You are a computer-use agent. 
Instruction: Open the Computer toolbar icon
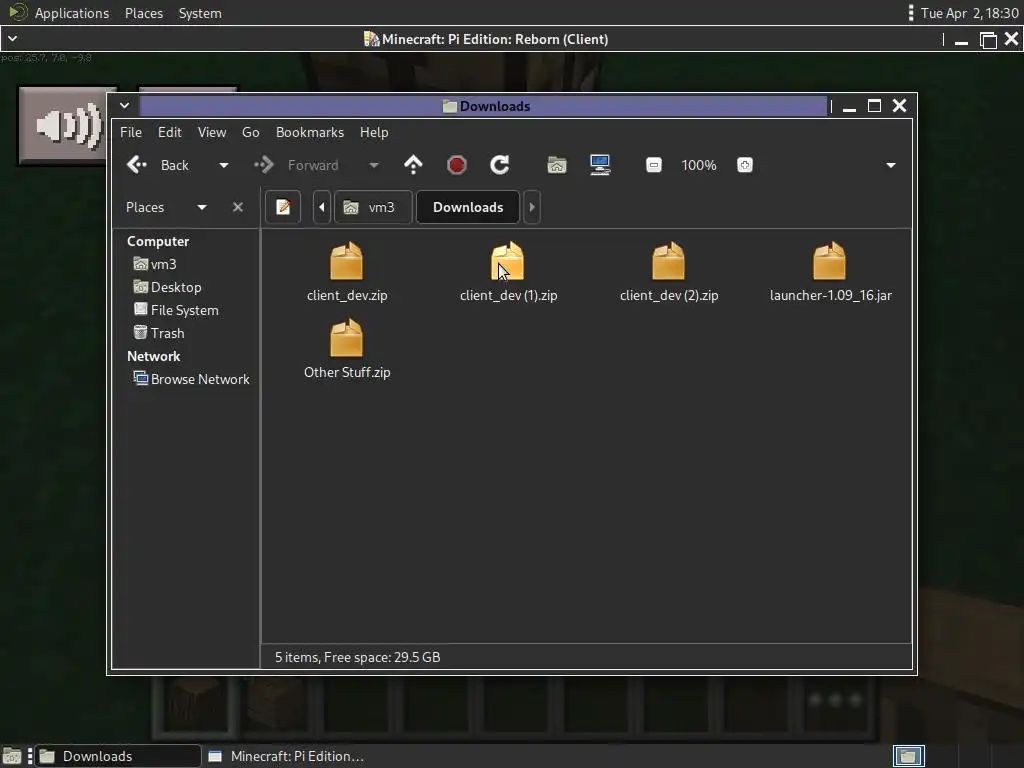tap(600, 165)
